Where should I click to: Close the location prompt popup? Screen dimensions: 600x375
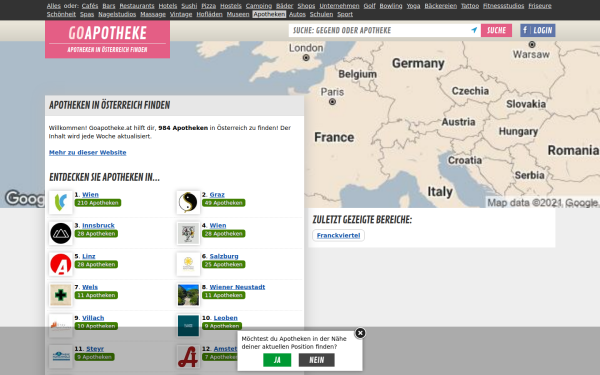click(360, 333)
